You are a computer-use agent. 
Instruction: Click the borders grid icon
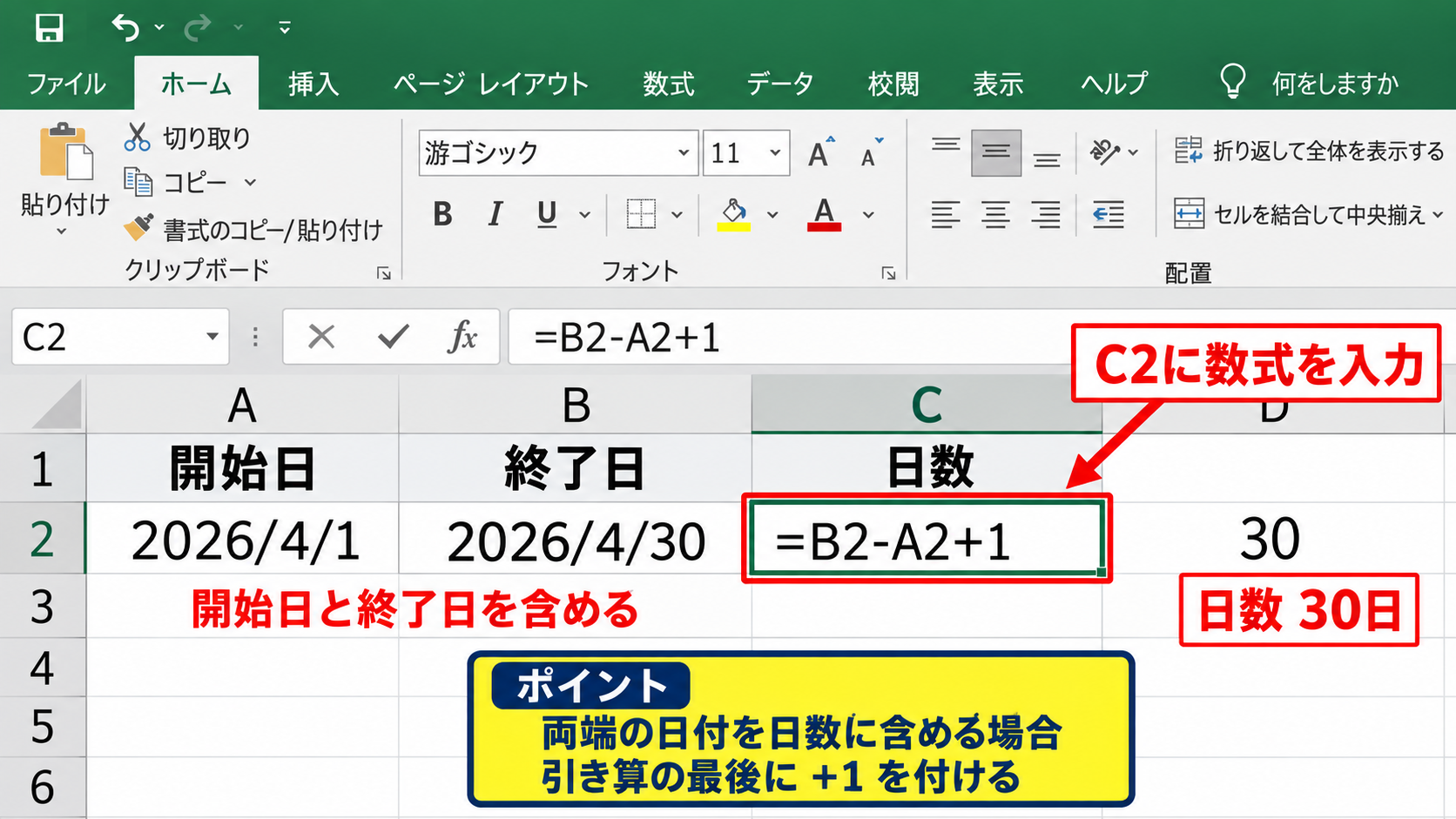641,213
